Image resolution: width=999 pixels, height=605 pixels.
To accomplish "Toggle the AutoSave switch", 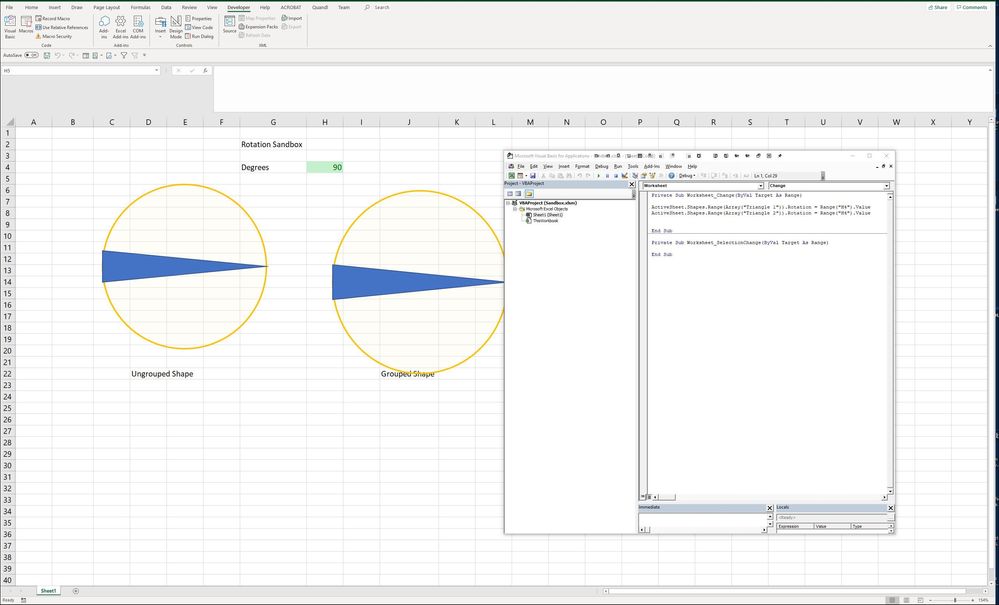I will [x=31, y=55].
